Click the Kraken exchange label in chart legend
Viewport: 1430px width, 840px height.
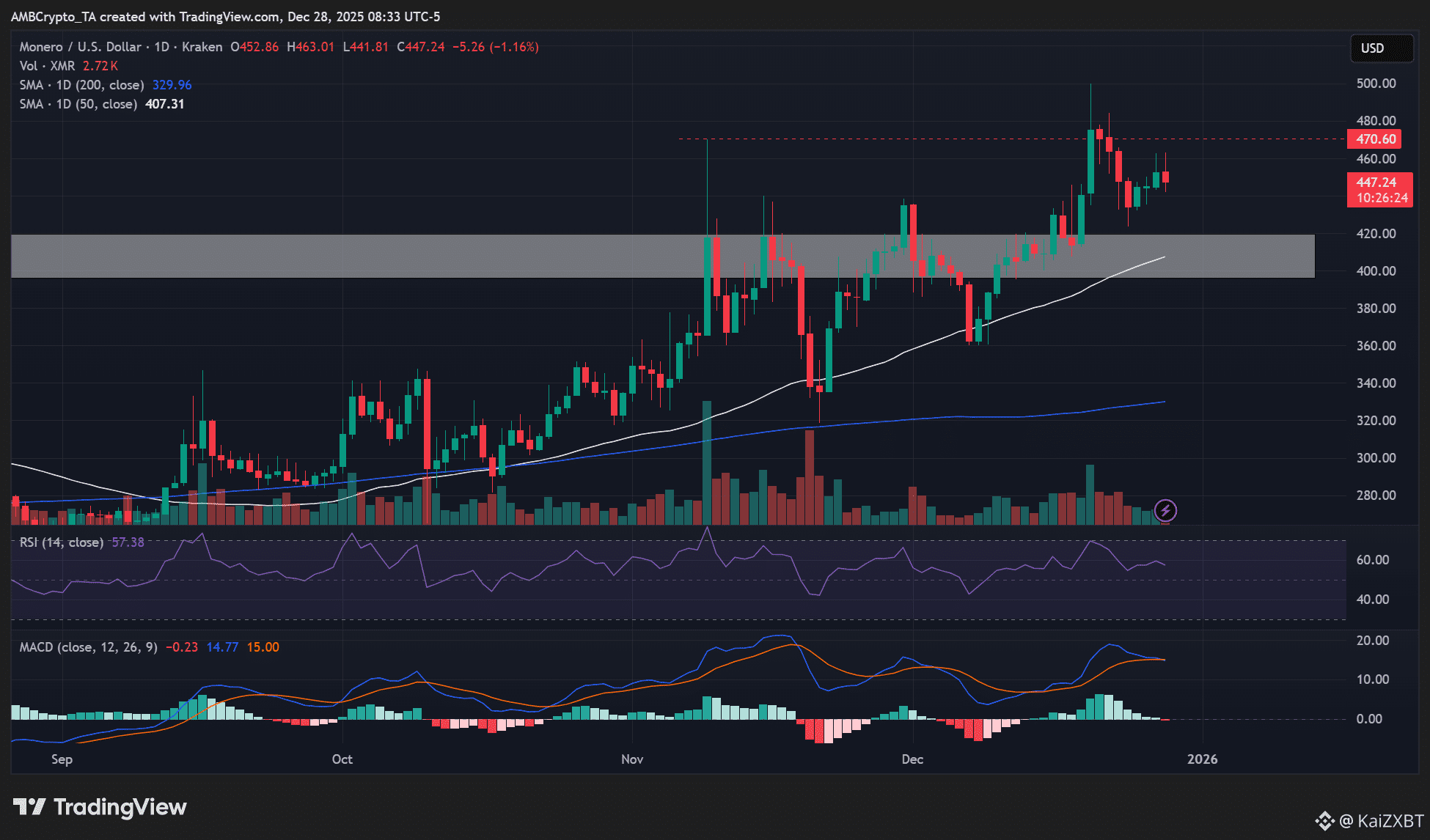(202, 46)
